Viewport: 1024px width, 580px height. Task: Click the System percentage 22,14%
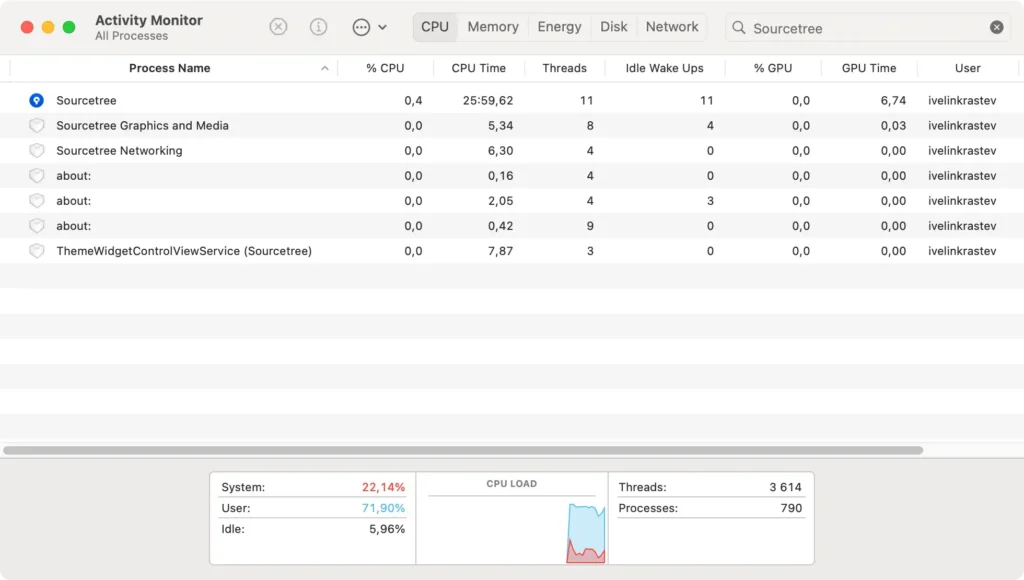[383, 487]
